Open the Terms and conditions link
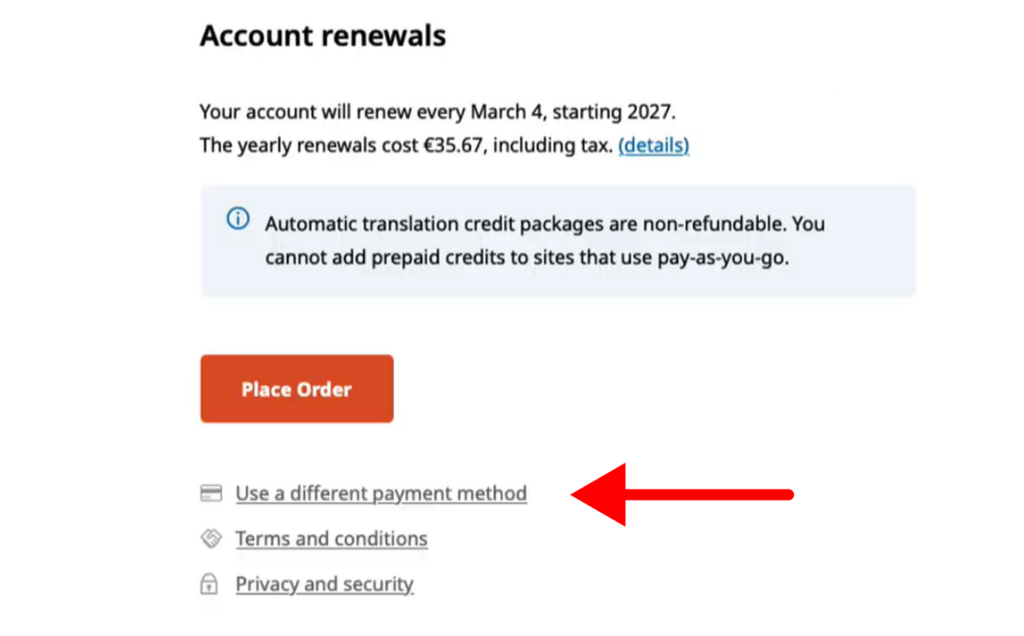Screen dimensions: 1024x636 point(331,538)
